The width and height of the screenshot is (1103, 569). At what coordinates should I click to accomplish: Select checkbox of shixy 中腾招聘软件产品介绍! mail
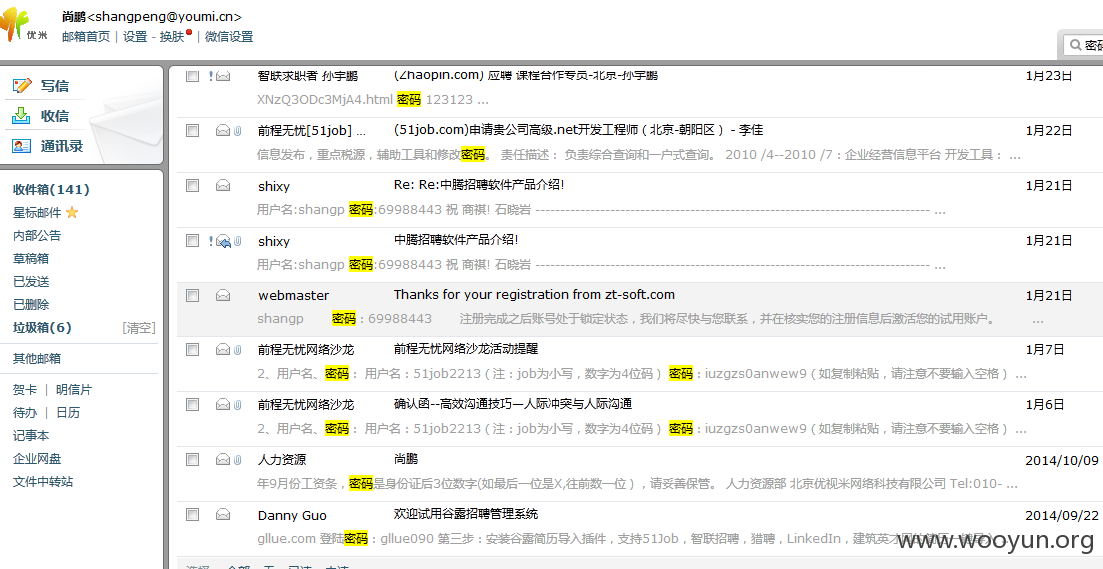(192, 241)
